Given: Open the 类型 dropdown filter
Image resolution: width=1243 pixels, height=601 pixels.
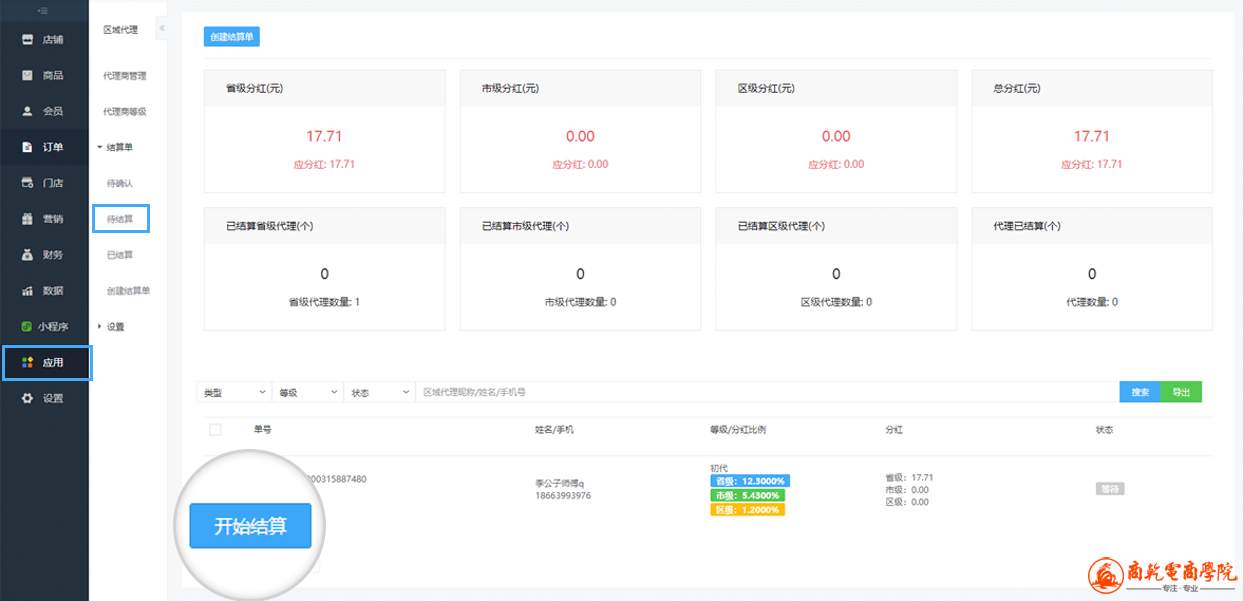Looking at the screenshot, I should (234, 393).
